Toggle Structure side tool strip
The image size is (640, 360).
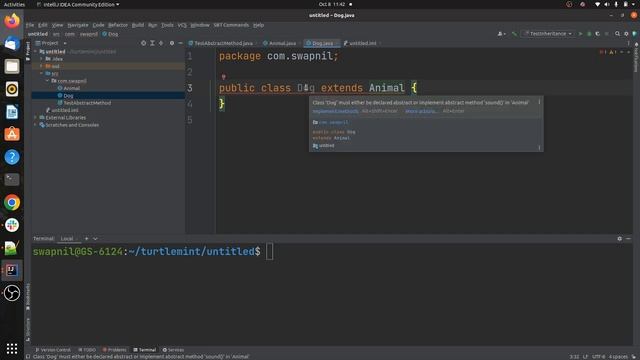coord(28,330)
